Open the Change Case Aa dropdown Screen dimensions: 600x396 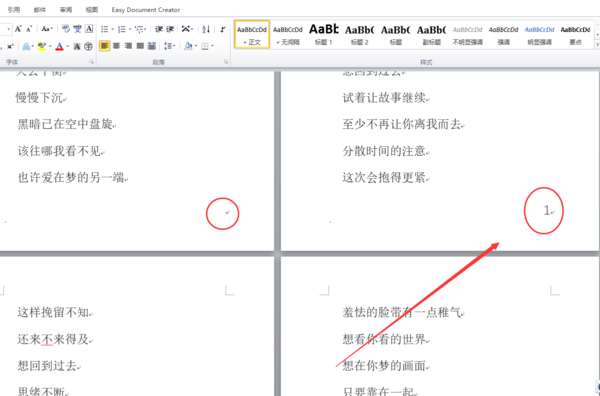pos(46,29)
